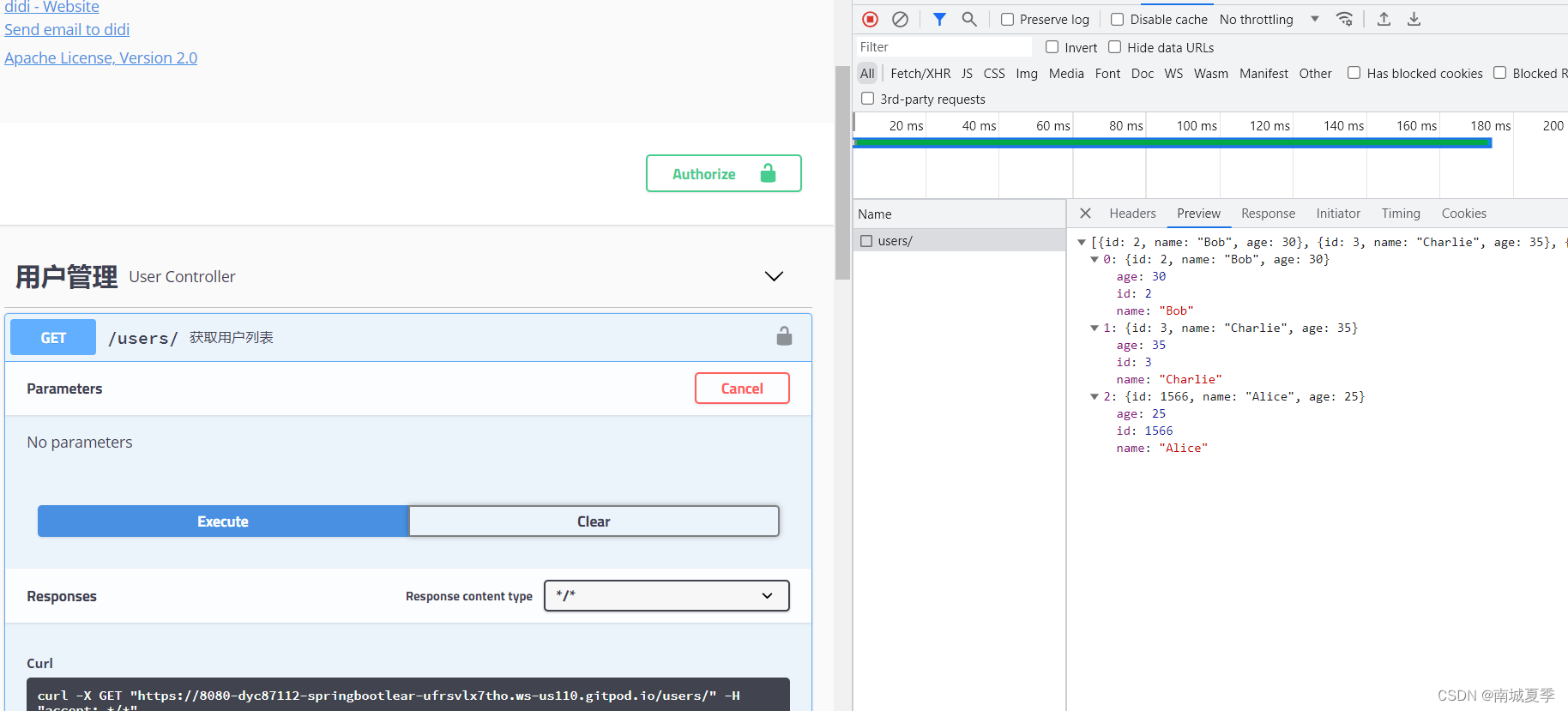The width and height of the screenshot is (1568, 711).
Task: Collapse the User Controller section chevron
Action: (774, 276)
